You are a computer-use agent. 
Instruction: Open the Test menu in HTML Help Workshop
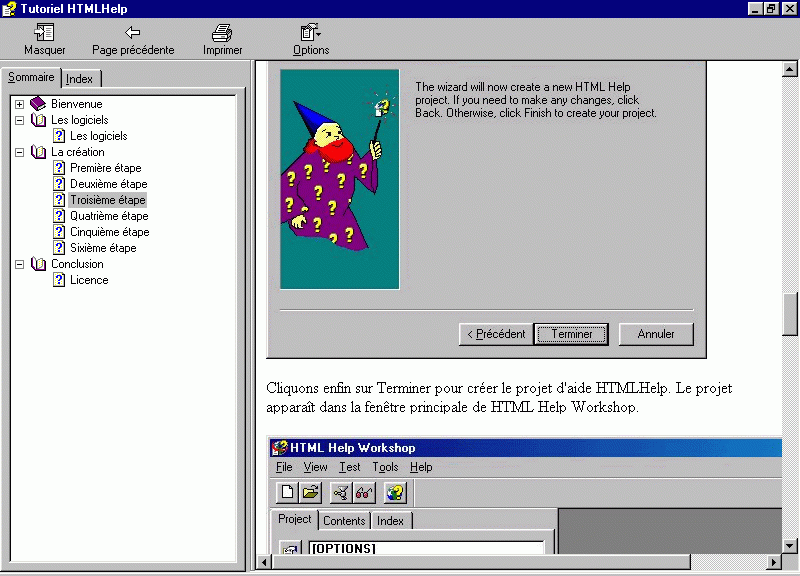coord(350,467)
